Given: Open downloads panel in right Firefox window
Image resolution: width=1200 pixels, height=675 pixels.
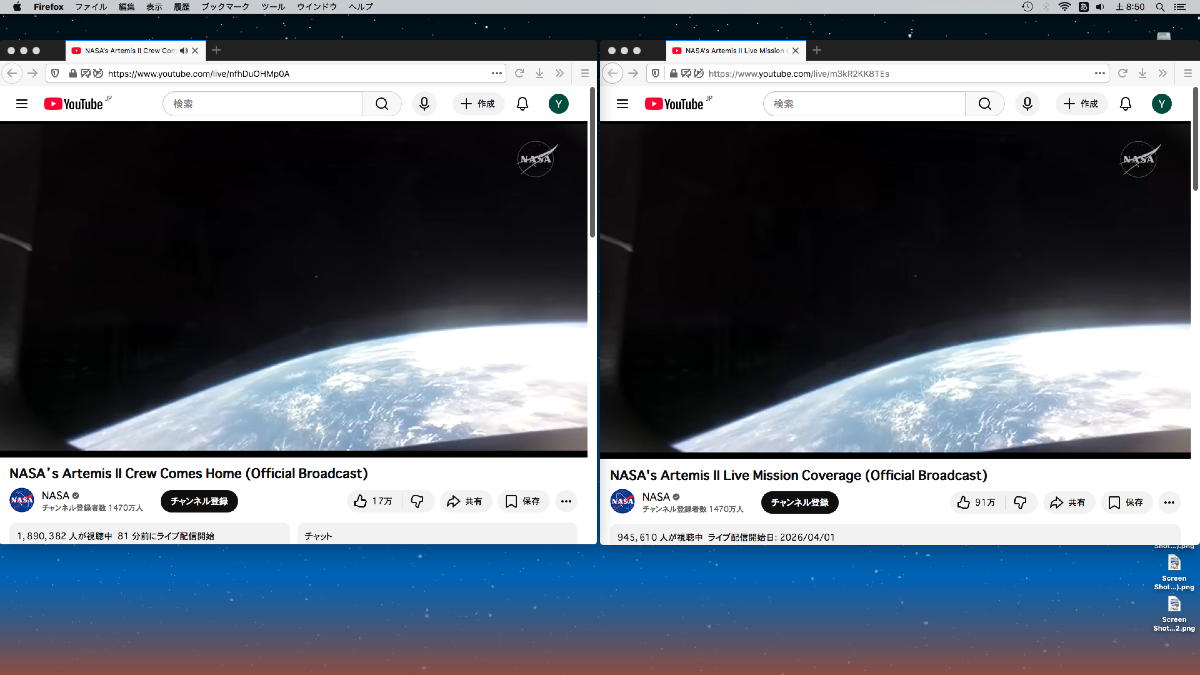Looking at the screenshot, I should pyautogui.click(x=1141, y=73).
